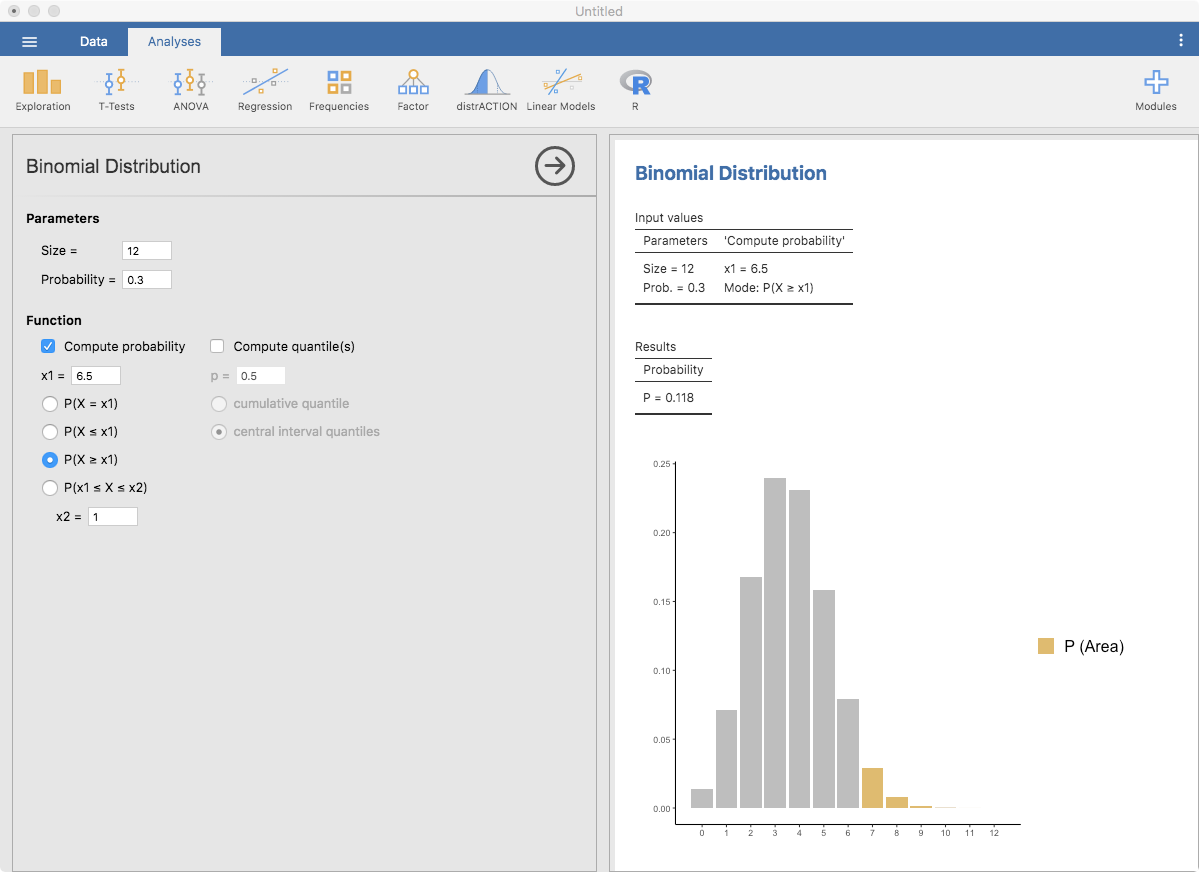Choose the P(x1 ≤ X ≤ x2) option
This screenshot has width=1199, height=872.
[x=49, y=488]
